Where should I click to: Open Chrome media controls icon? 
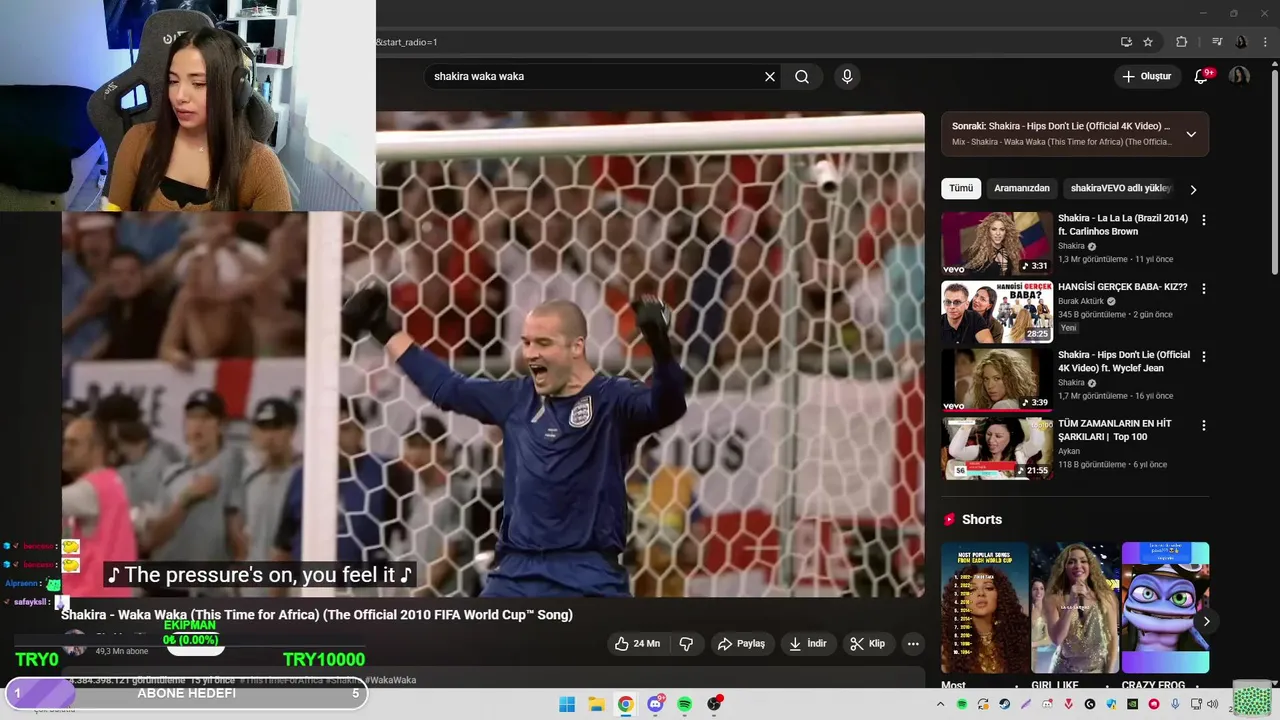coord(1217,42)
